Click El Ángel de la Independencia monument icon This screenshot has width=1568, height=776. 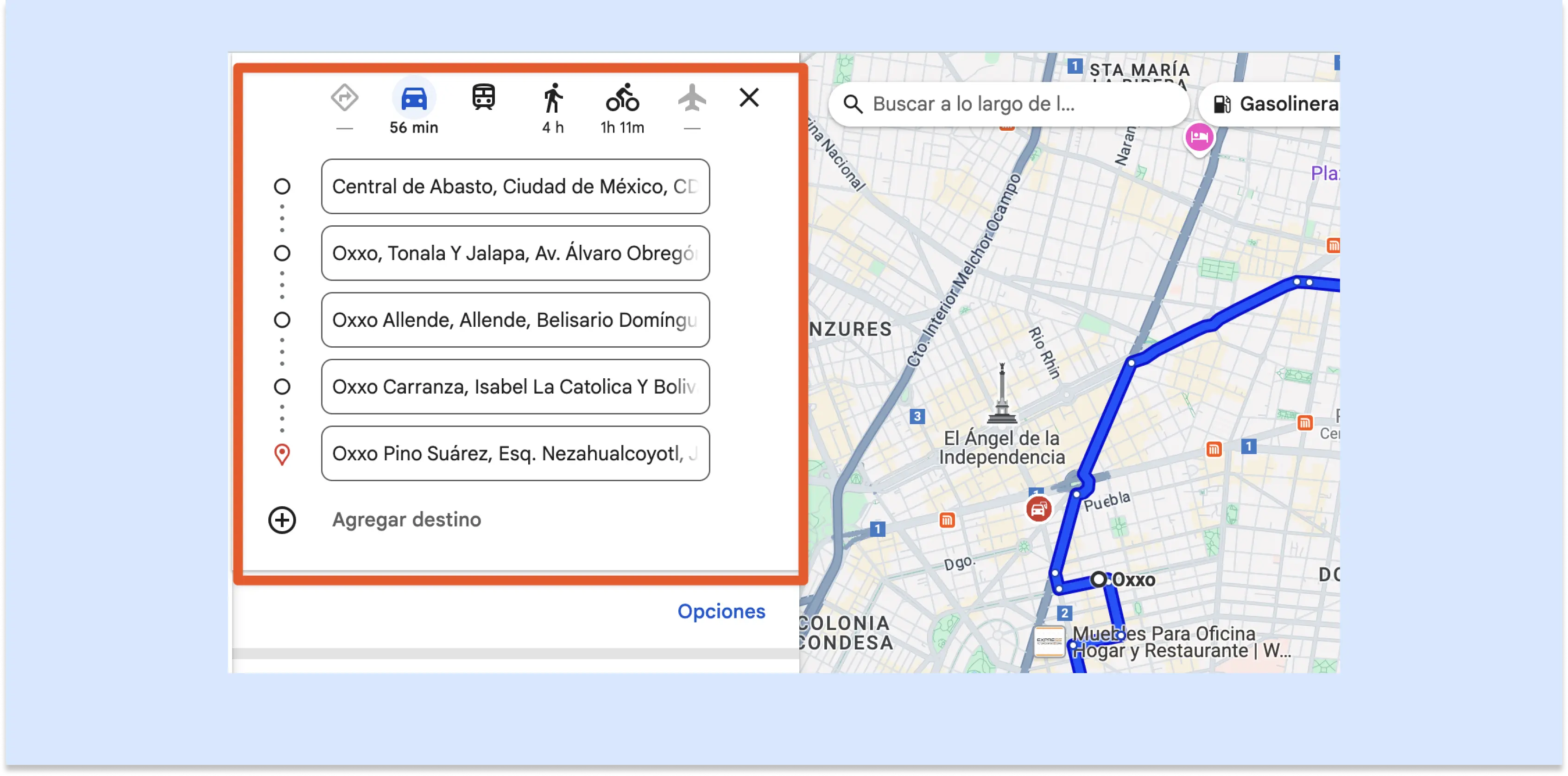pyautogui.click(x=1001, y=393)
